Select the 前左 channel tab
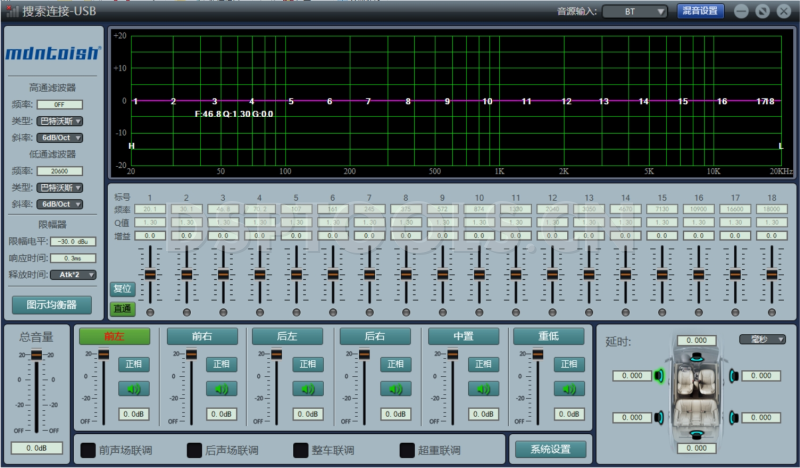The width and height of the screenshot is (800, 468). [x=114, y=337]
